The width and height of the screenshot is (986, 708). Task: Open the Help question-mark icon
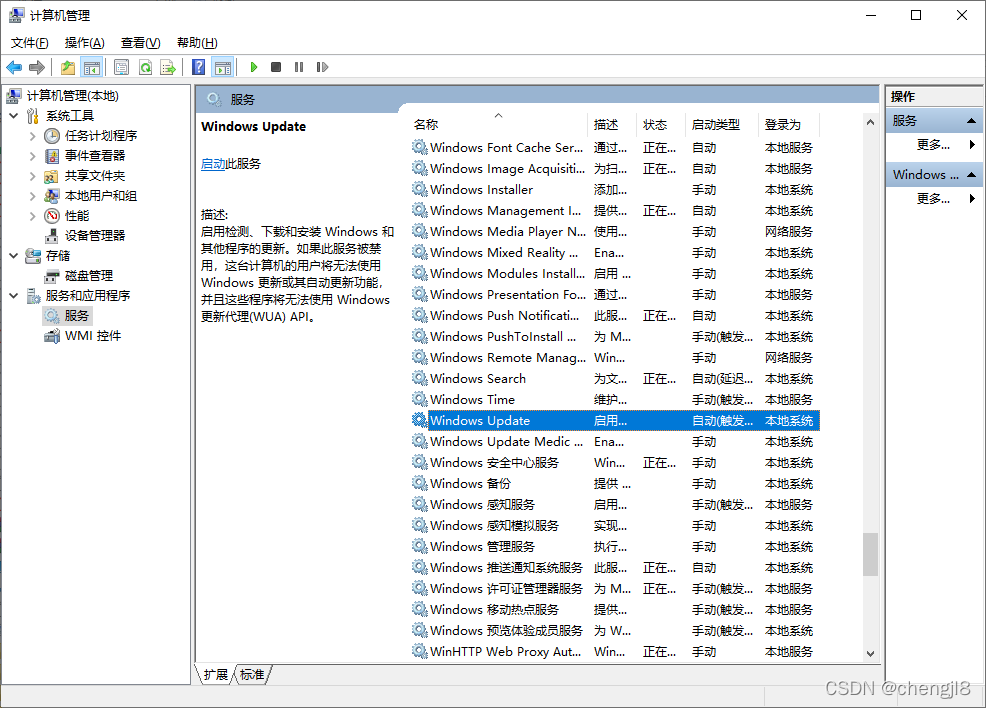pyautogui.click(x=199, y=67)
